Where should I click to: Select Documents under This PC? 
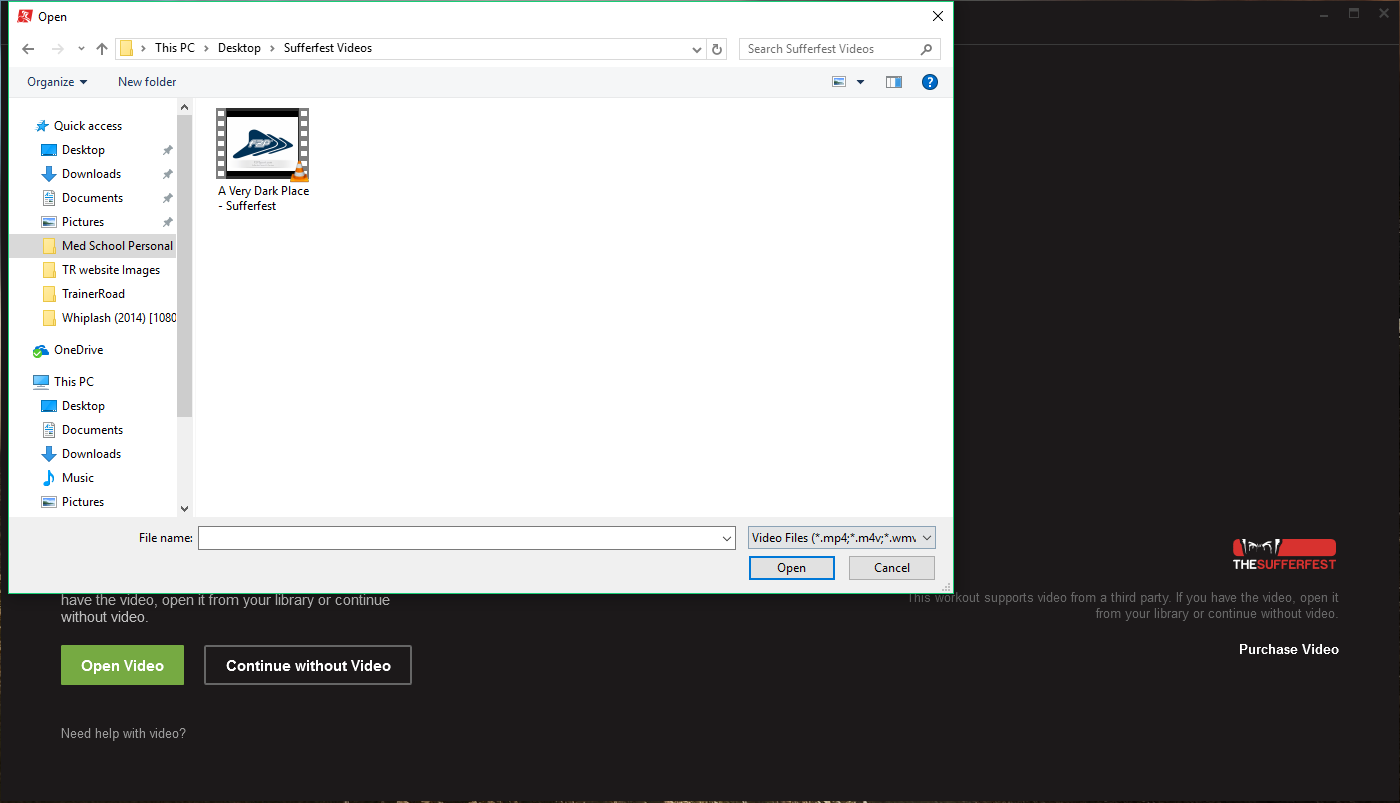point(92,430)
